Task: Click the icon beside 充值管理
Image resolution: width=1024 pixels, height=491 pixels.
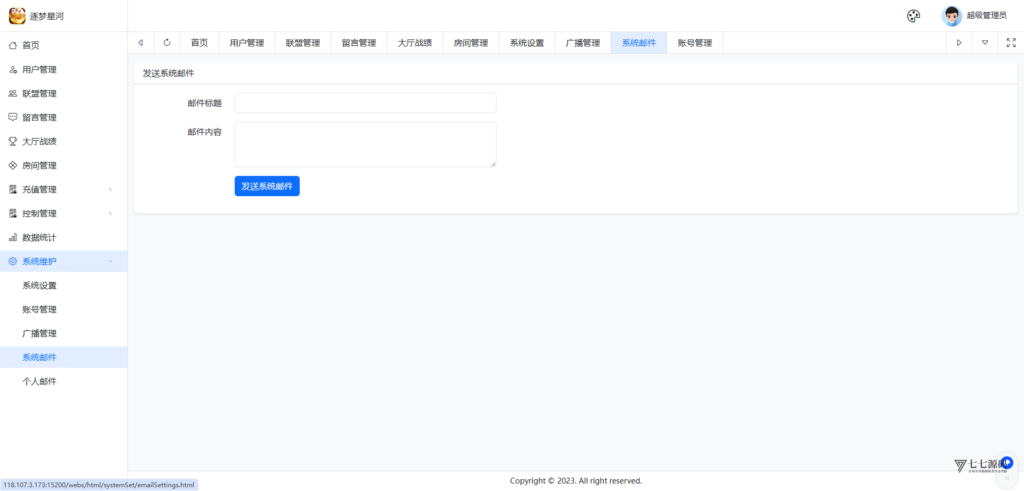Action: pyautogui.click(x=12, y=189)
